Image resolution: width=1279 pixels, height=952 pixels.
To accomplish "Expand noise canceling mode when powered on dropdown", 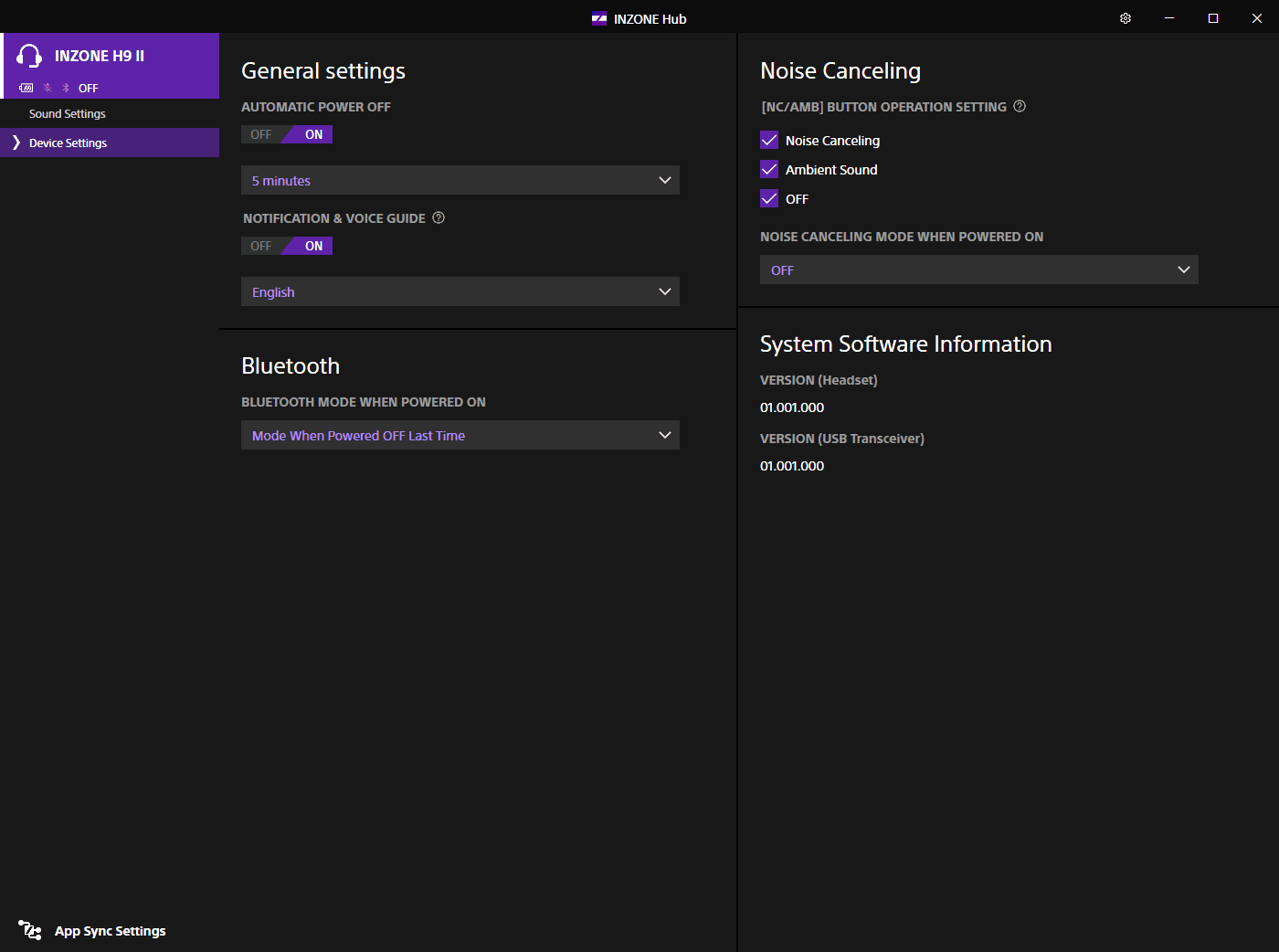I will (978, 270).
